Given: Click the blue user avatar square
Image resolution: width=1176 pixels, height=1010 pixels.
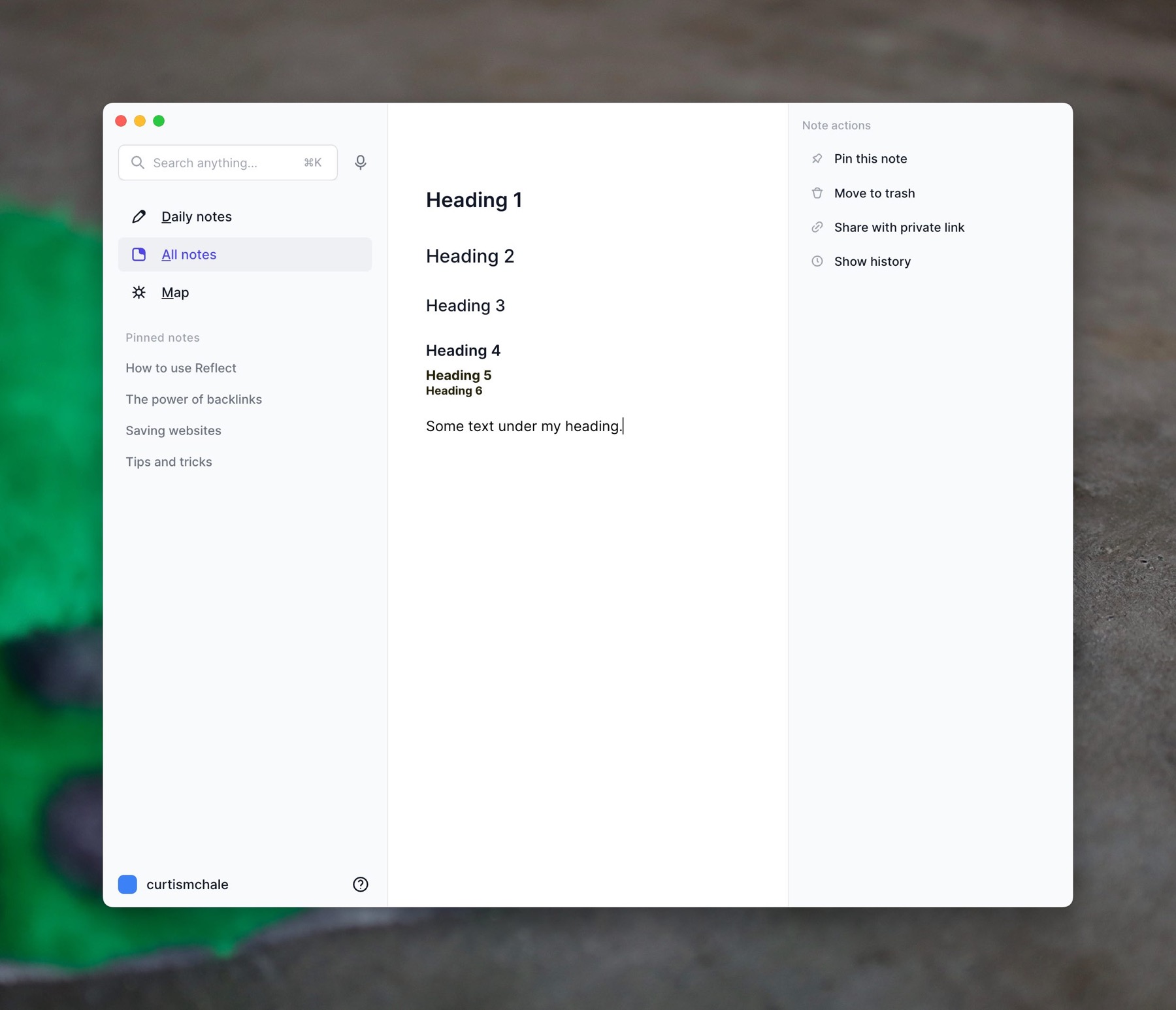Looking at the screenshot, I should [x=127, y=884].
